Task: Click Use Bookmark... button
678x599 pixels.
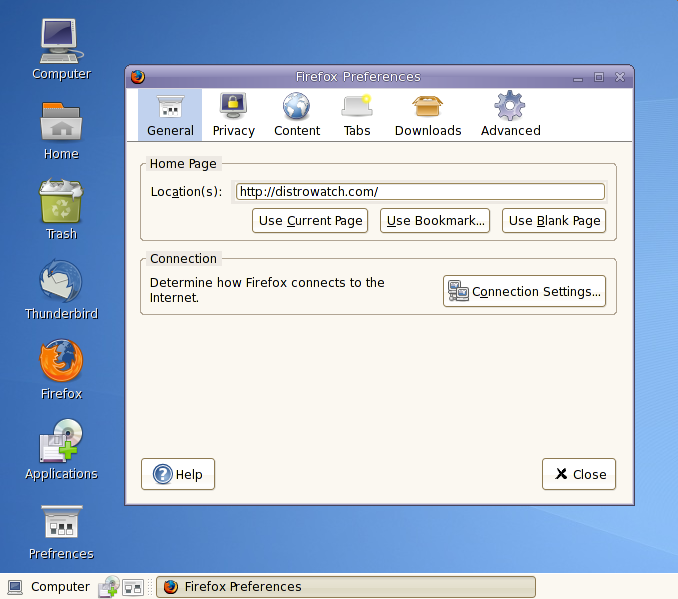Action: 435,221
